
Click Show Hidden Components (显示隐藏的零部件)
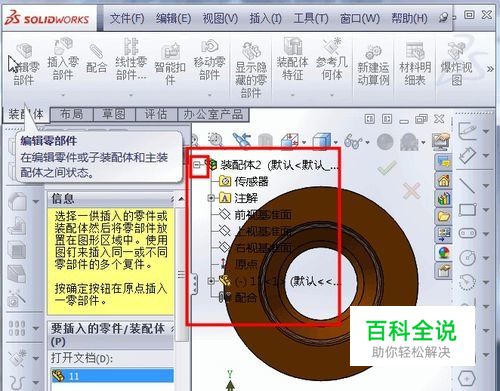coord(251,69)
